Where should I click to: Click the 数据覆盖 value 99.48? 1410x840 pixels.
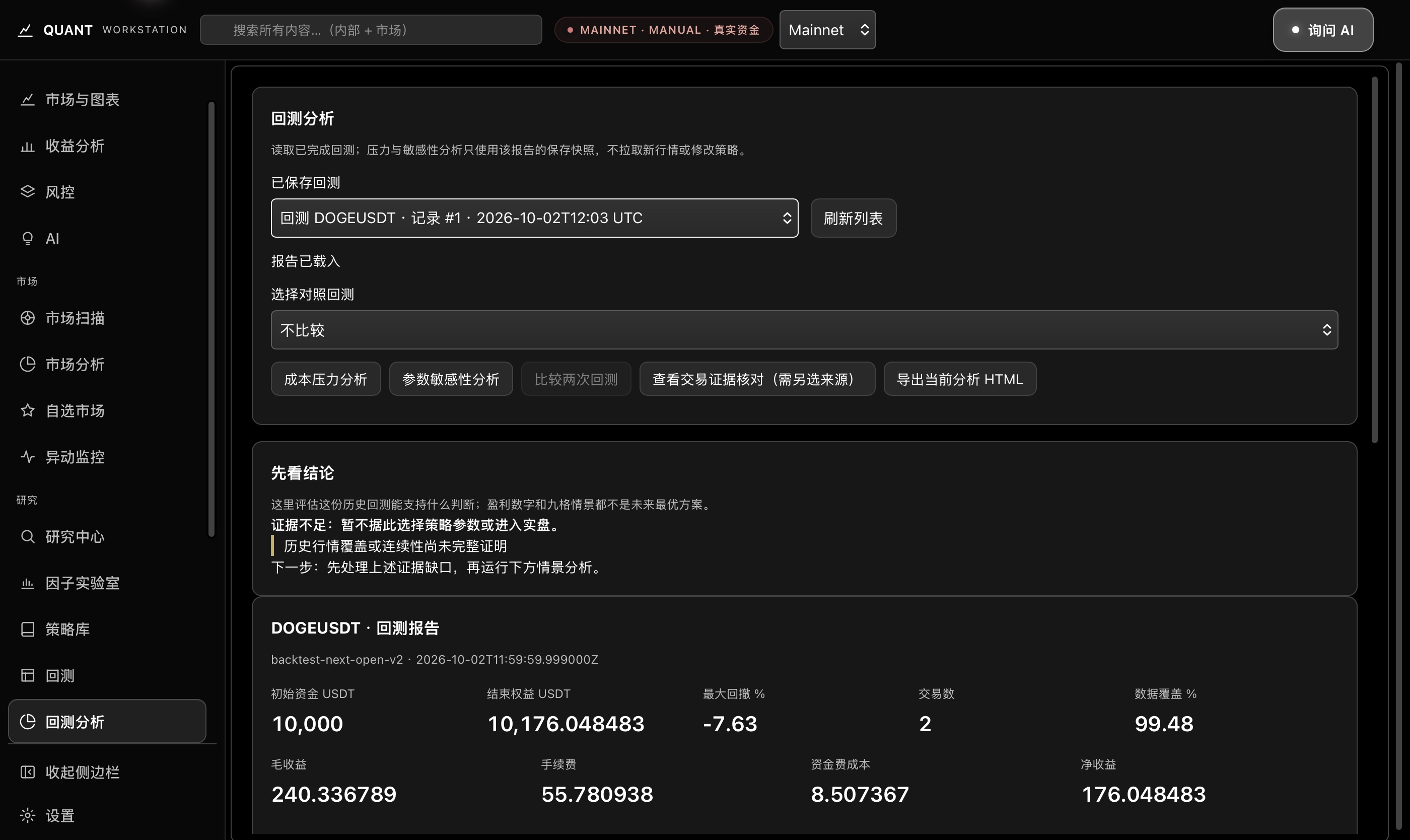point(1164,724)
